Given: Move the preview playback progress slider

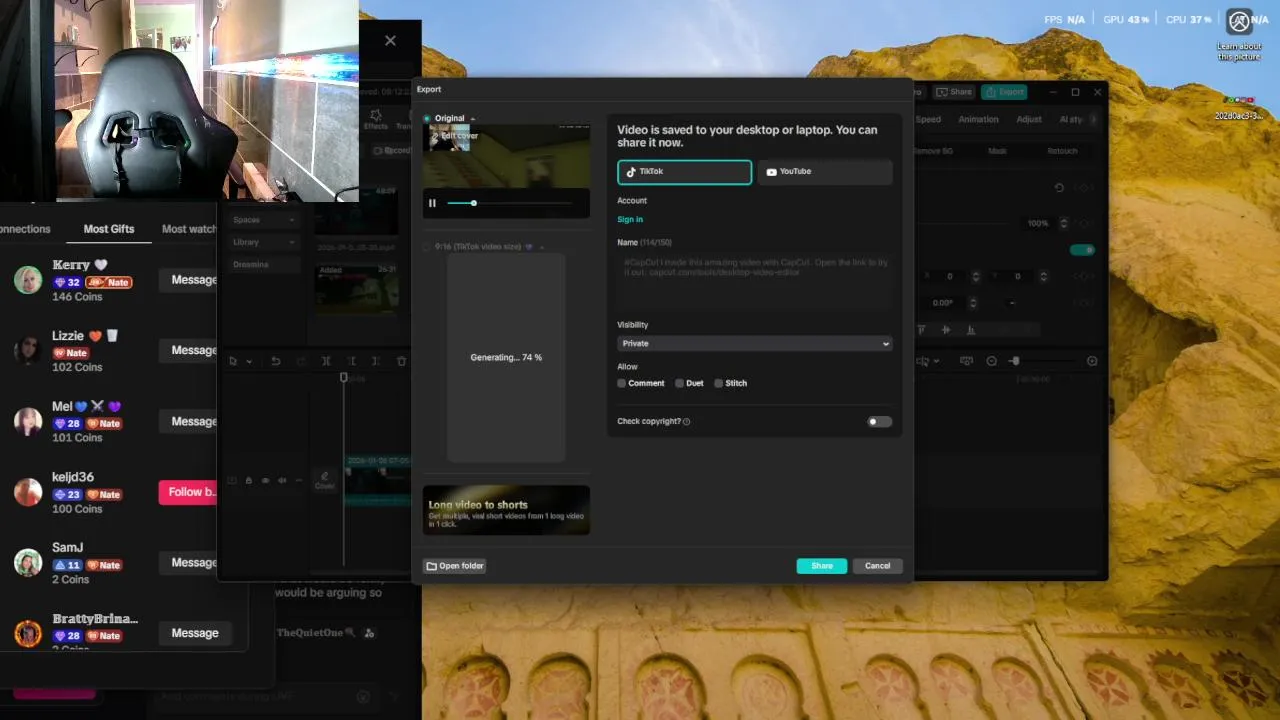Looking at the screenshot, I should (474, 203).
